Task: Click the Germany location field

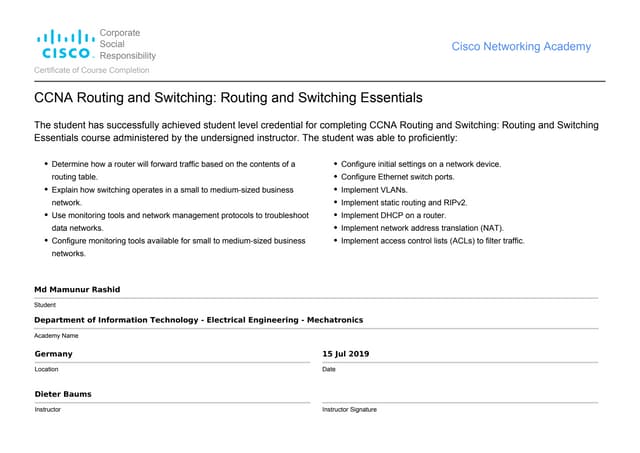Action: tap(53, 354)
